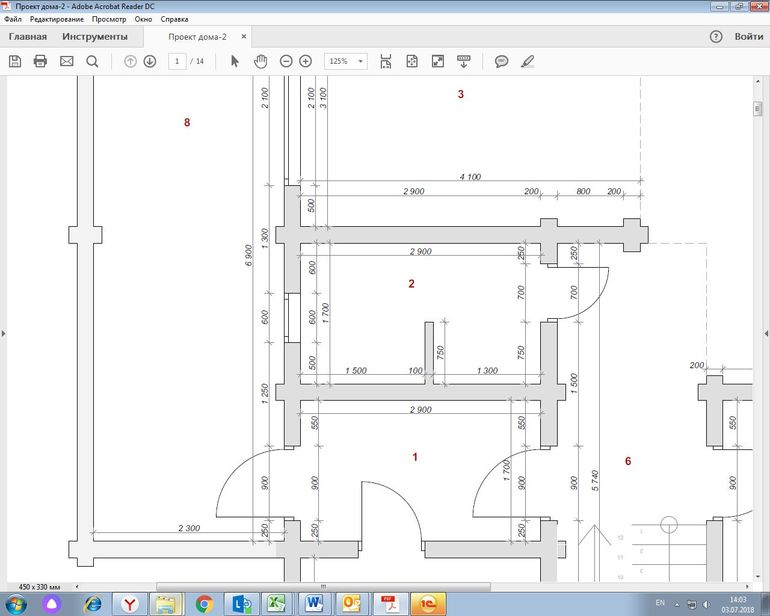This screenshot has height=616, width=770.
Task: Print the document using printer icon
Action: pos(41,61)
